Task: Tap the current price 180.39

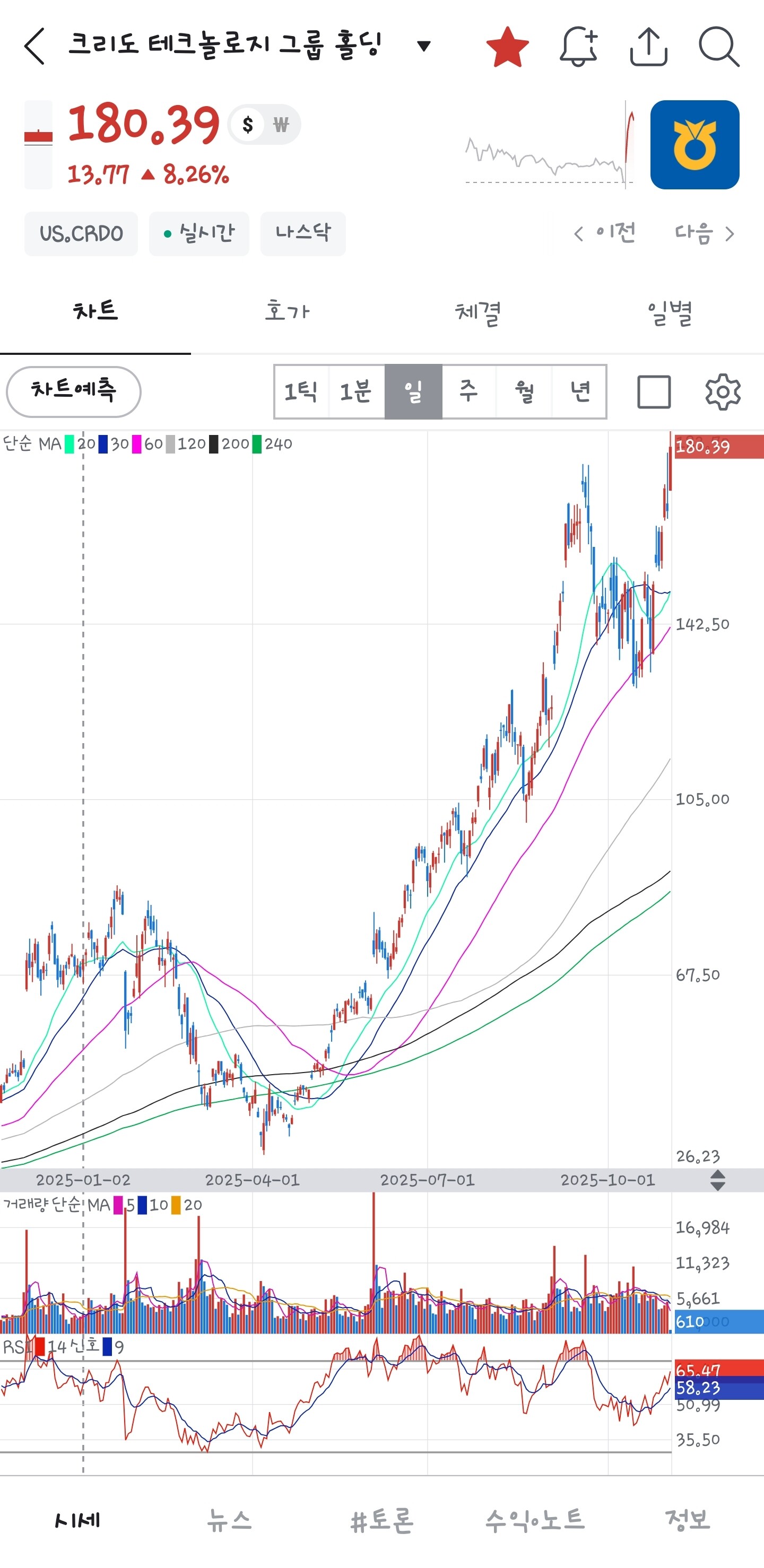Action: click(144, 124)
